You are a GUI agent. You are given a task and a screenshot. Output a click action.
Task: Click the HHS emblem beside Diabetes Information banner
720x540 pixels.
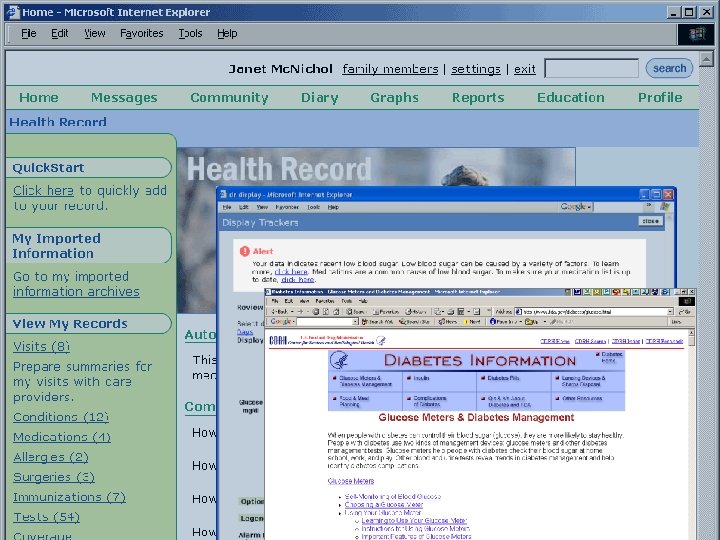pyautogui.click(x=340, y=360)
